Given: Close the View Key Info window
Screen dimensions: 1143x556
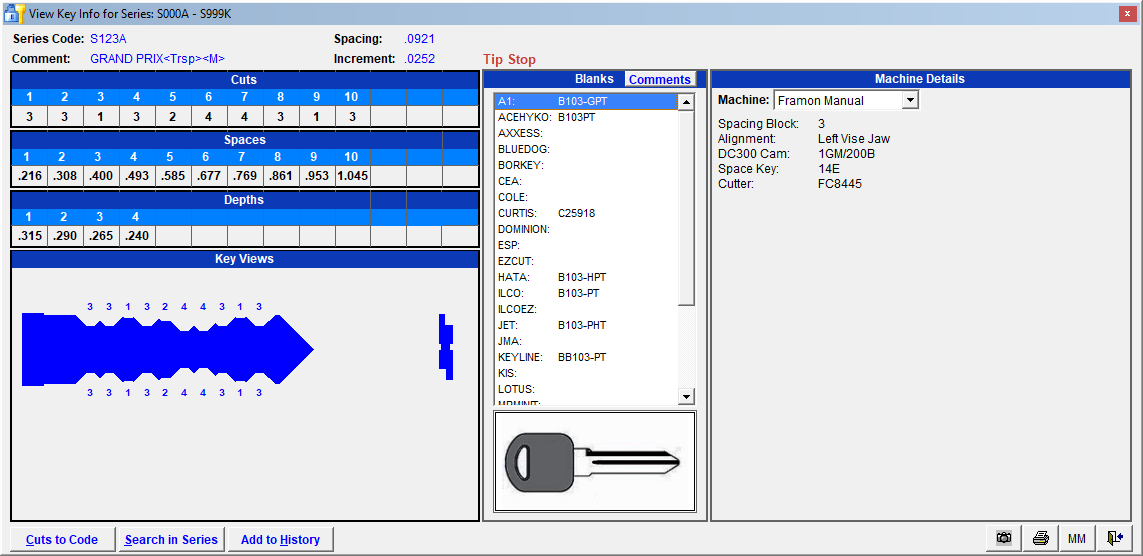Looking at the screenshot, I should tap(1126, 12).
